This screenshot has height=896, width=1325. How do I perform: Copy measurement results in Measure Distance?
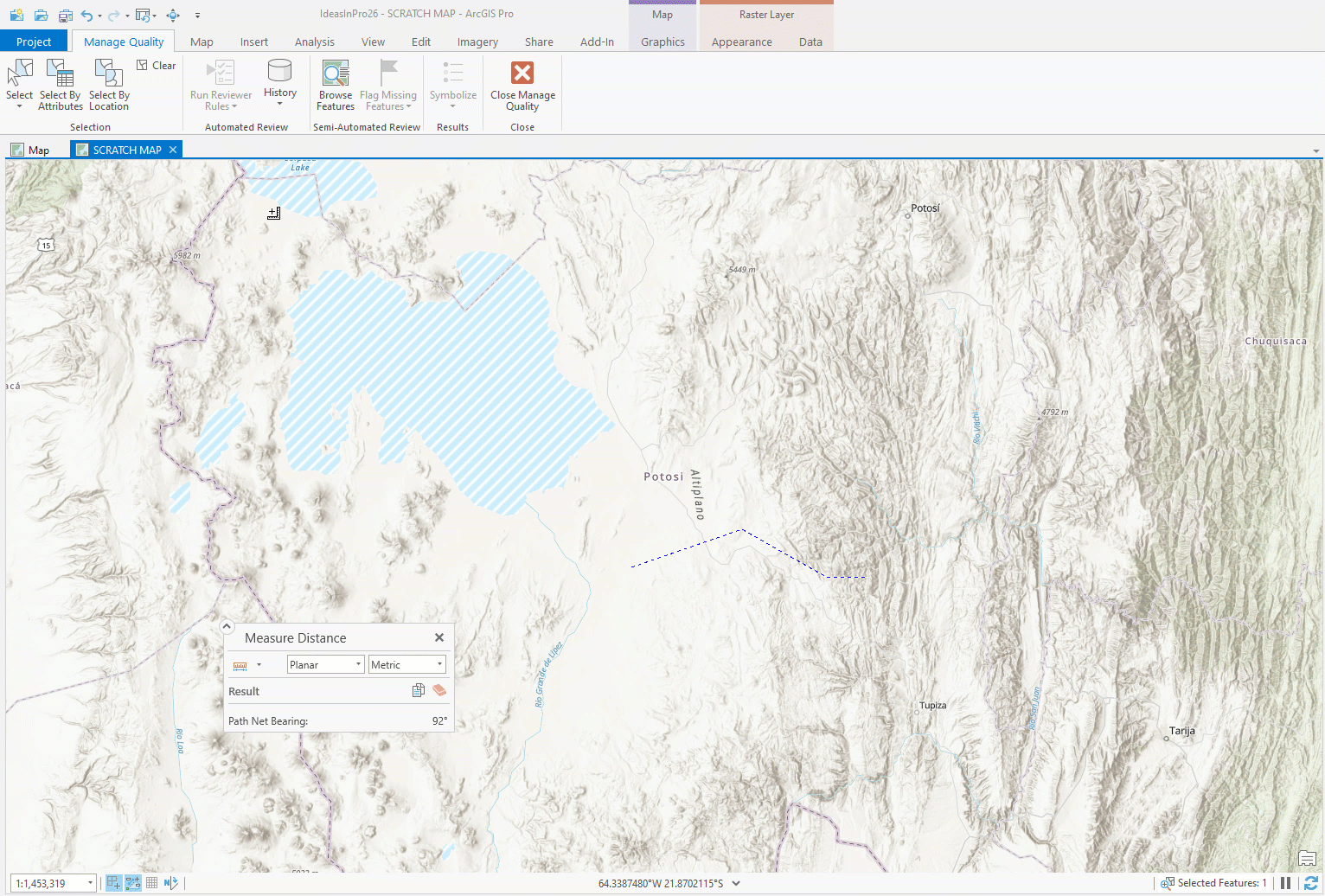tap(419, 690)
